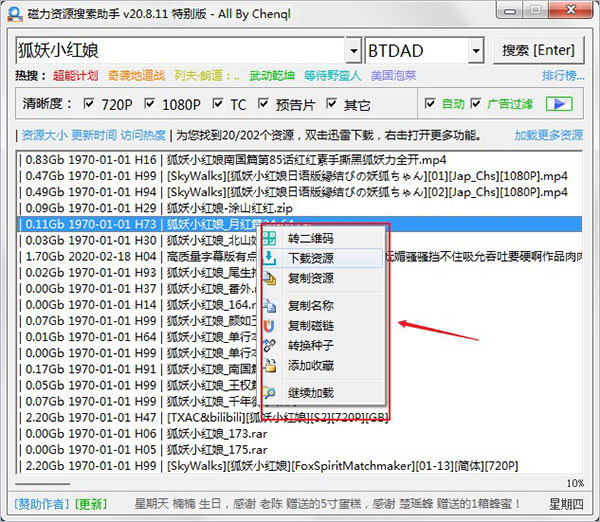
Task: Click the 搜索 [Enter] search button
Action: tap(538, 50)
